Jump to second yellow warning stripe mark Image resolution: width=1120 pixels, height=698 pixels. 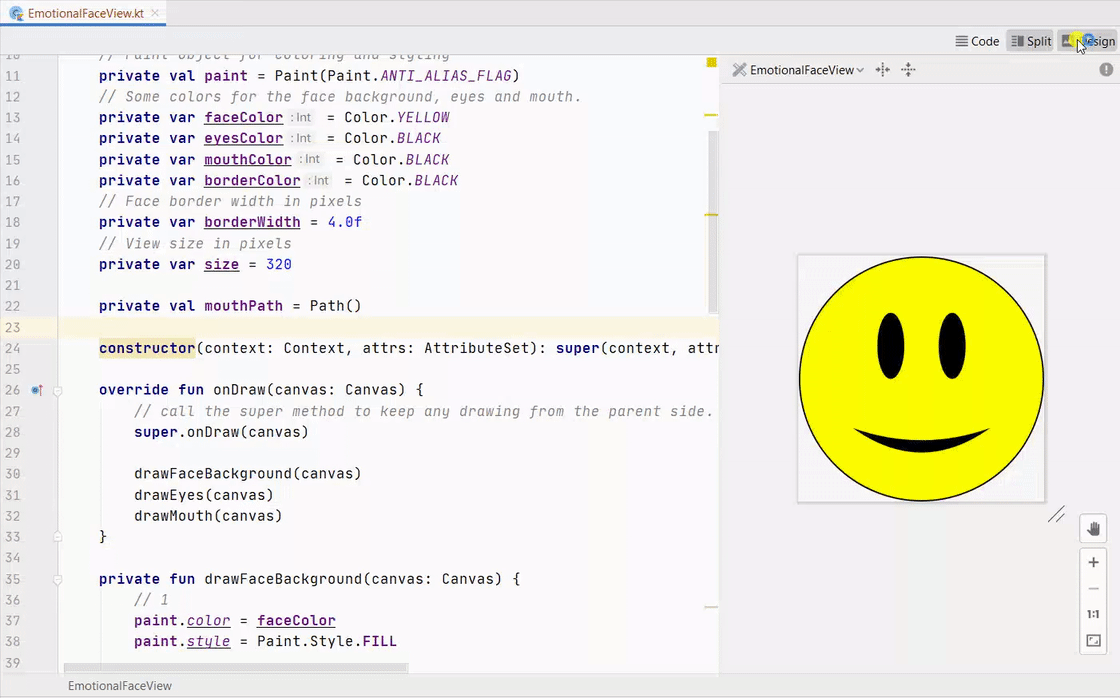pos(711,214)
